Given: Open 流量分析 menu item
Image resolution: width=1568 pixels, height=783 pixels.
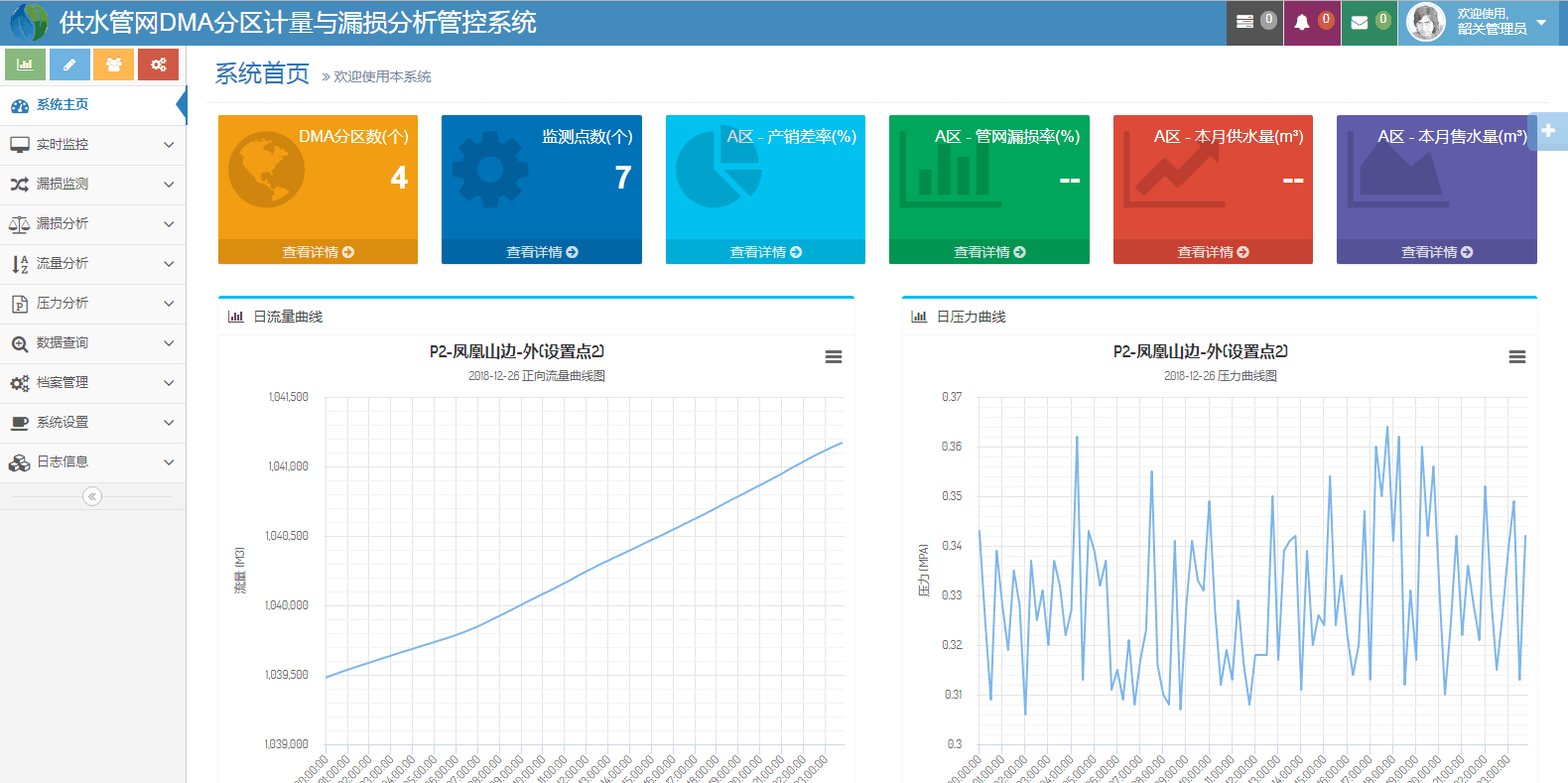Looking at the screenshot, I should pos(93,264).
